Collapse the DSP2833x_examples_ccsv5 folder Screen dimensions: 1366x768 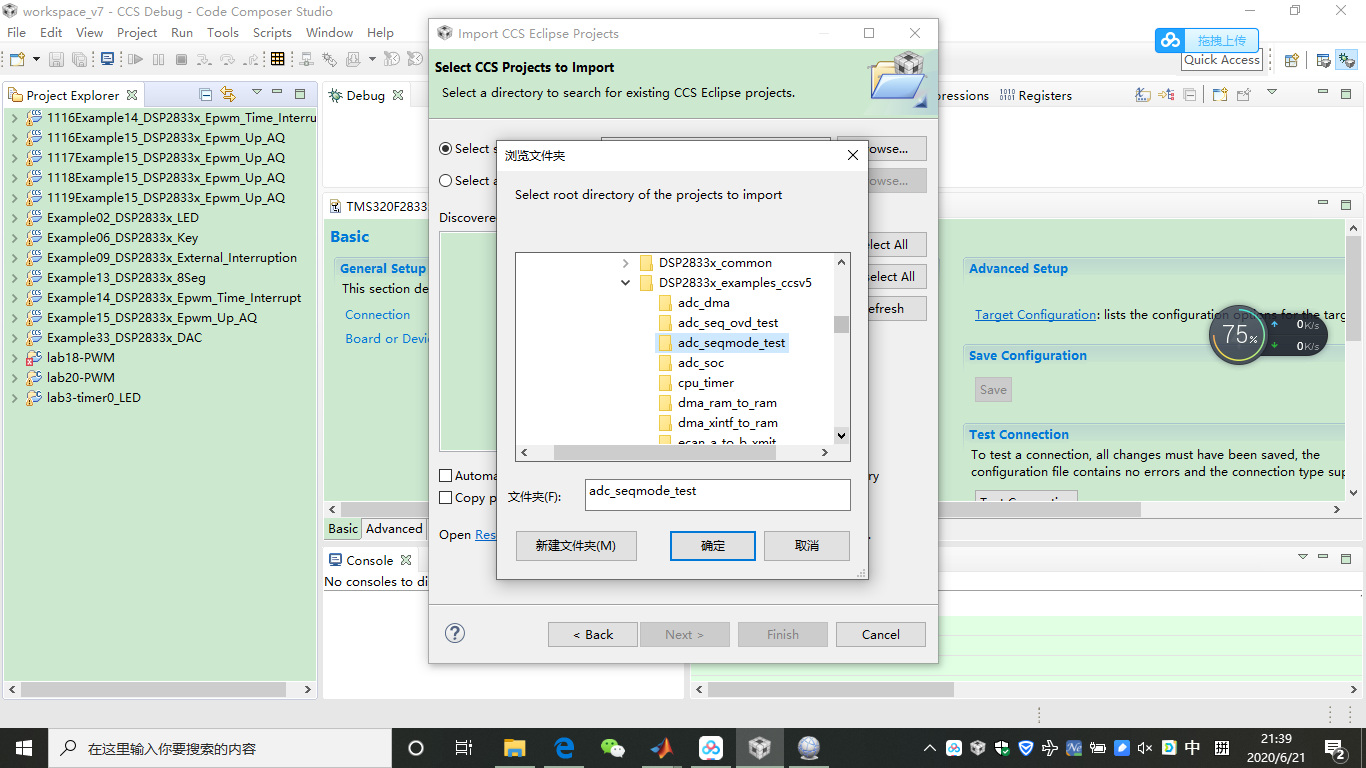tap(625, 283)
